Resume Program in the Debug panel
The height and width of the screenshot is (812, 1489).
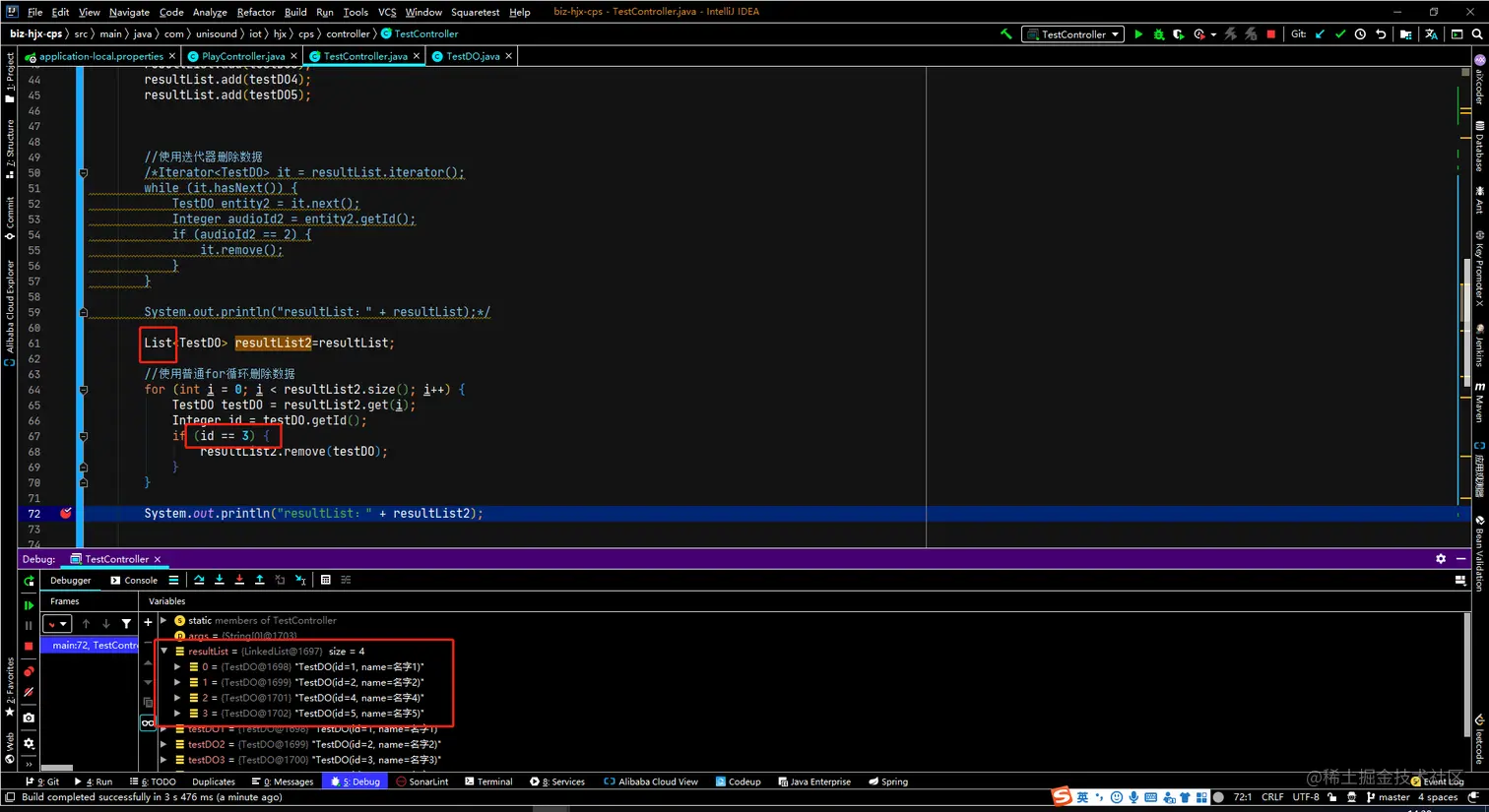click(29, 605)
